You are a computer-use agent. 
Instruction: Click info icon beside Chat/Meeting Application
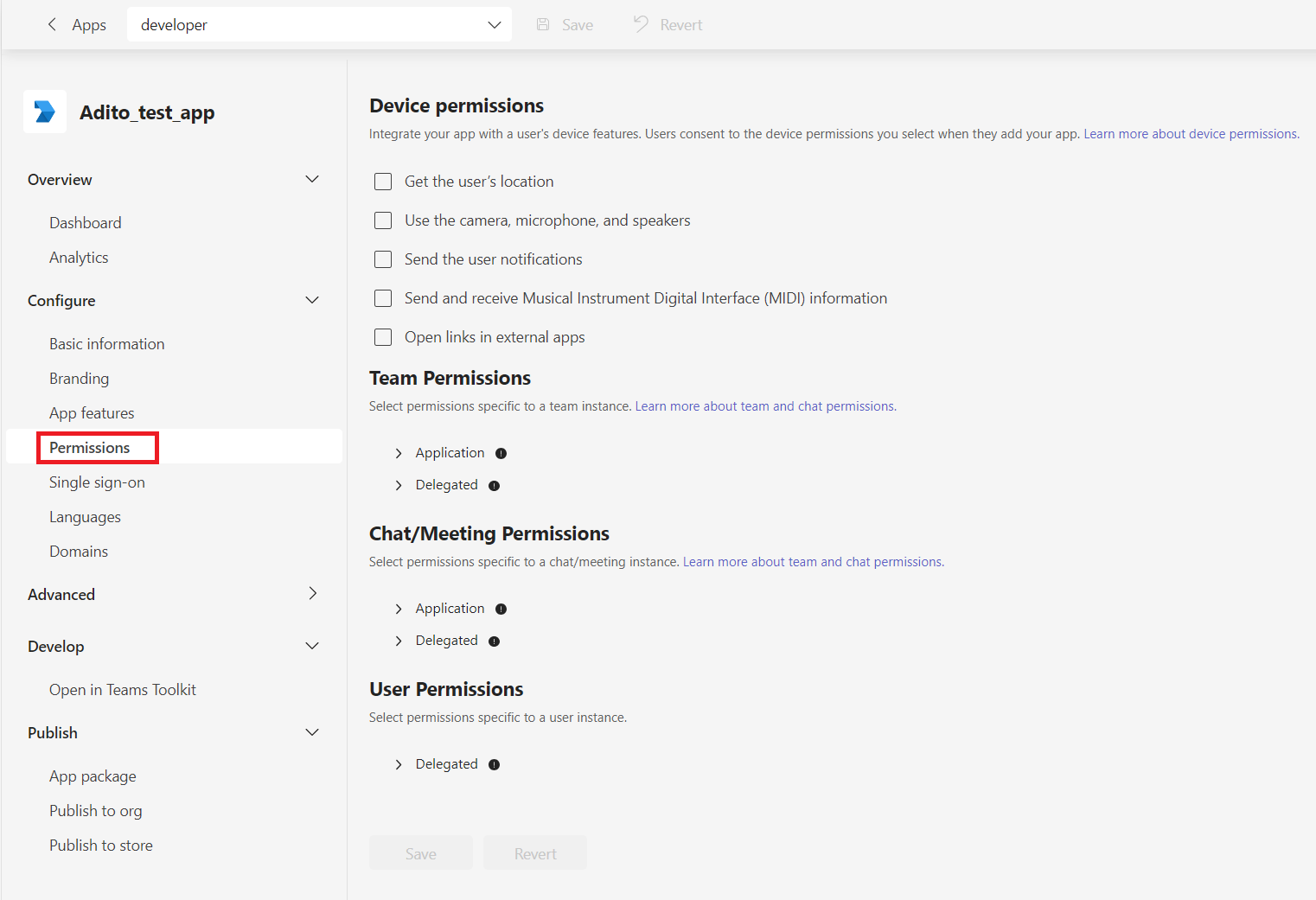click(501, 609)
